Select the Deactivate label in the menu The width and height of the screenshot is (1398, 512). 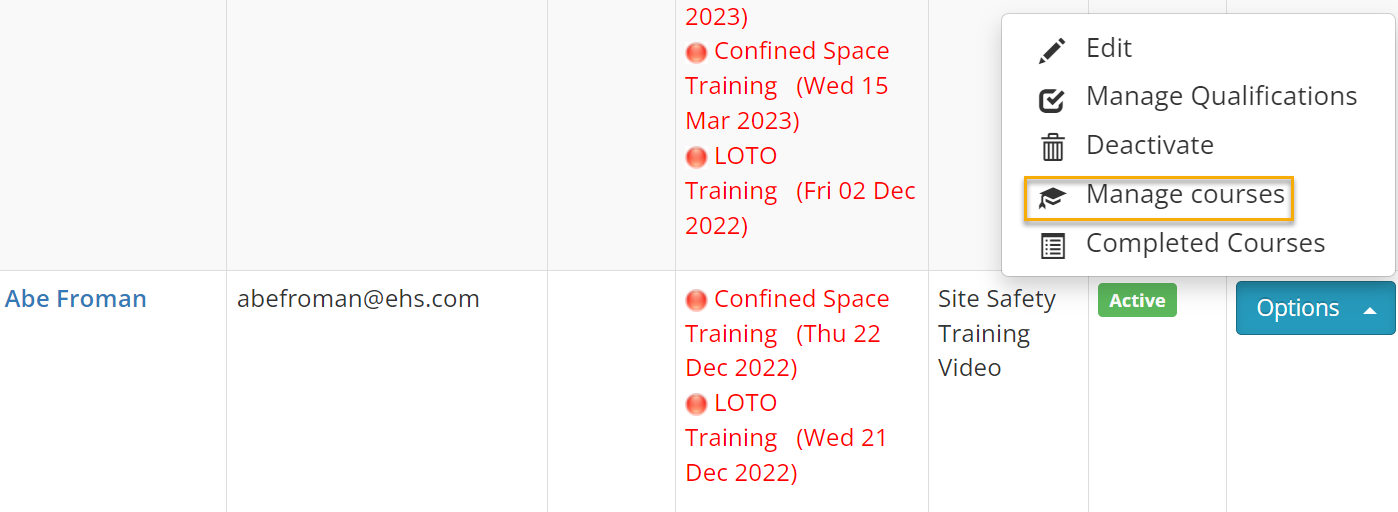click(x=1149, y=145)
